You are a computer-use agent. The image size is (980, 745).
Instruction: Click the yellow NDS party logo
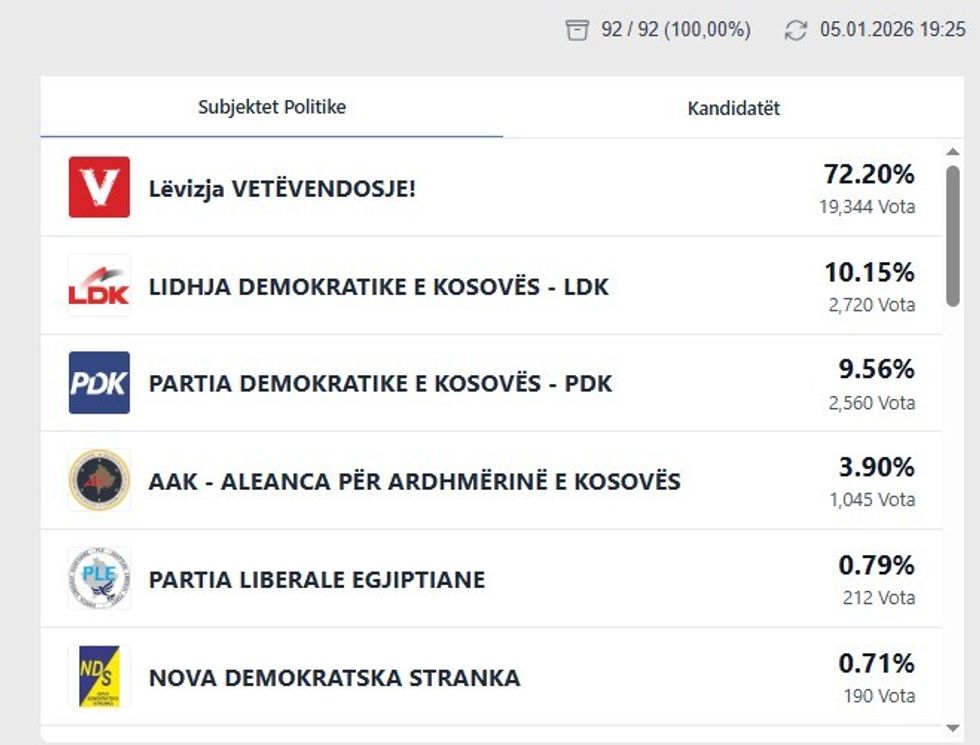tap(99, 677)
